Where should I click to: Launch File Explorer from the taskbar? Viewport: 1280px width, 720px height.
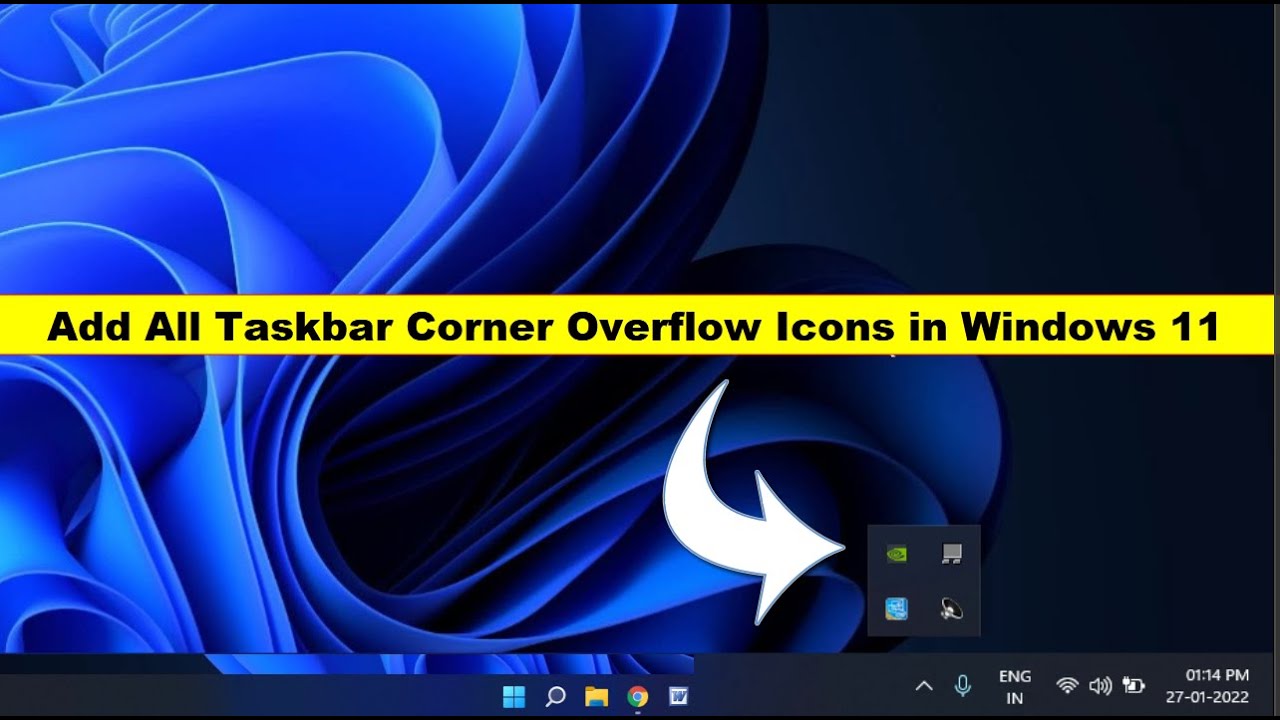tap(596, 696)
